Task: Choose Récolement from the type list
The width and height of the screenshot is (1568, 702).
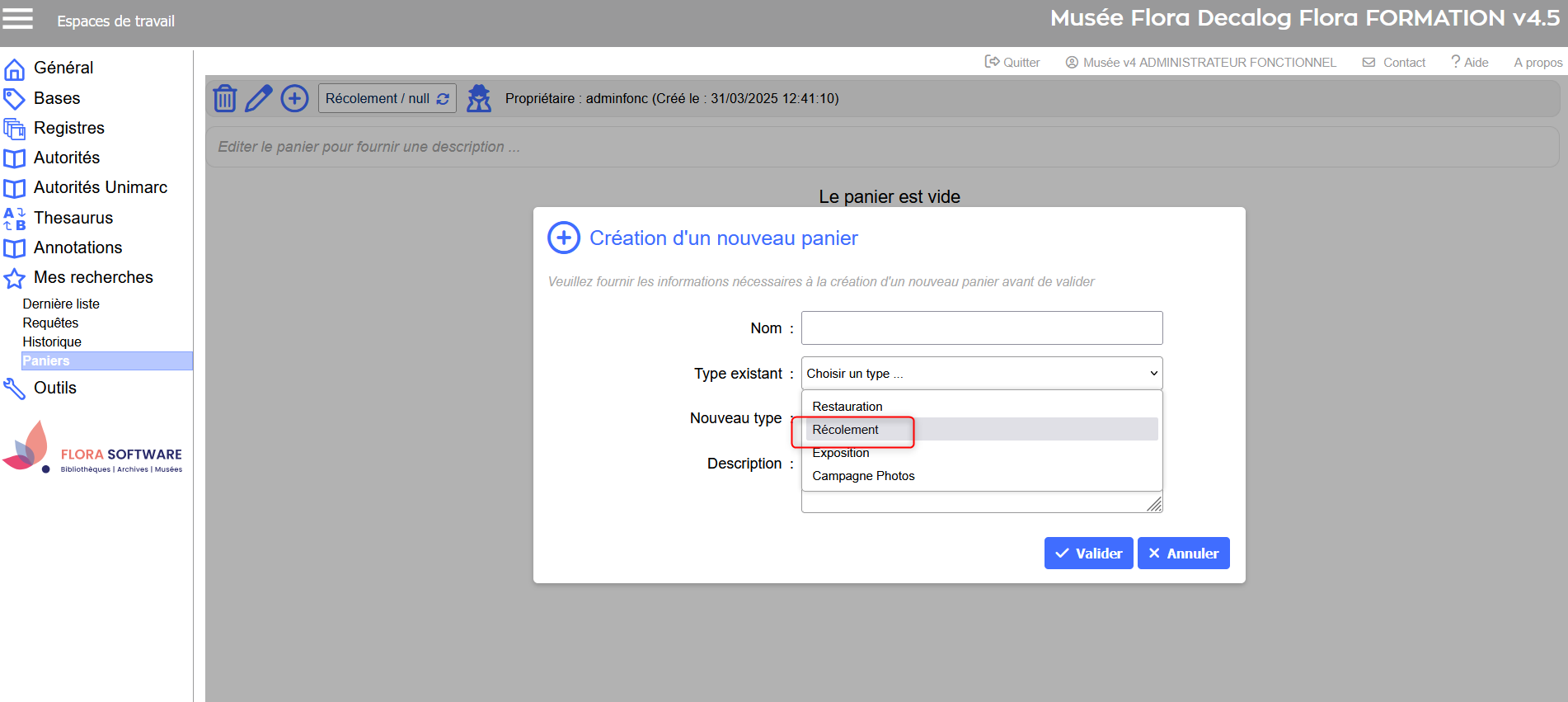Action: [x=846, y=430]
